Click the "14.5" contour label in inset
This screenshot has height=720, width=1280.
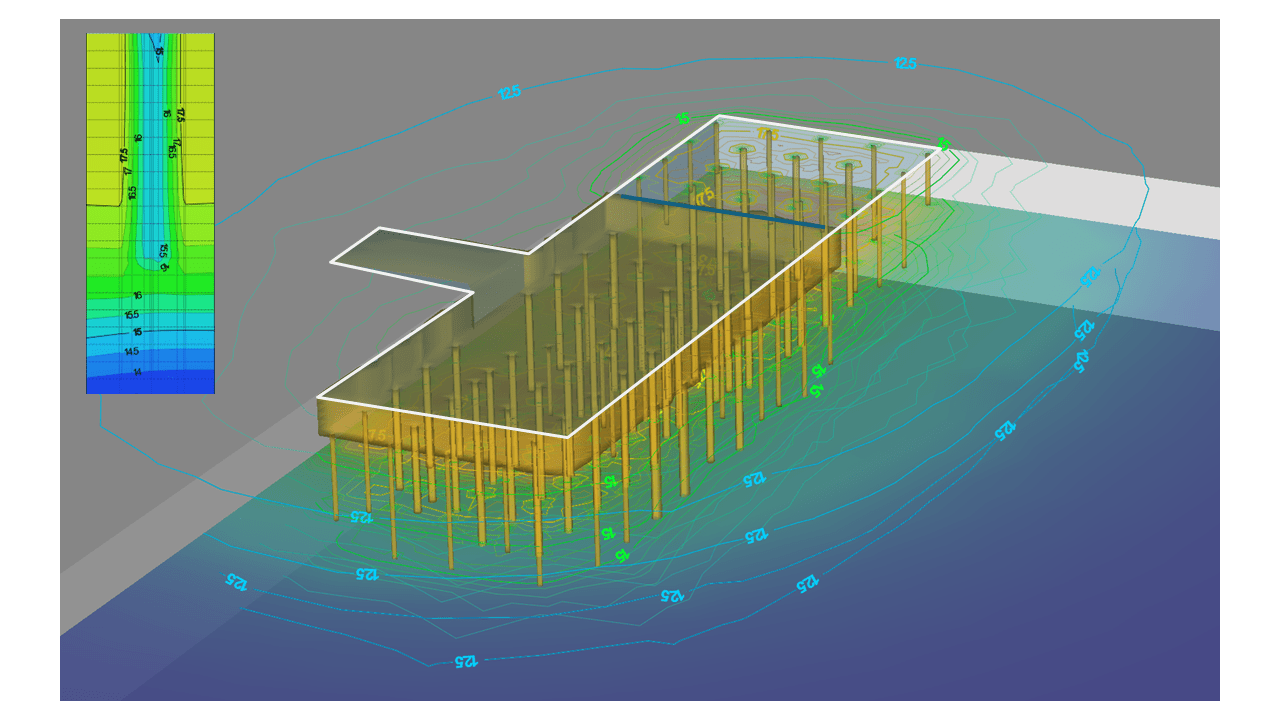point(131,352)
